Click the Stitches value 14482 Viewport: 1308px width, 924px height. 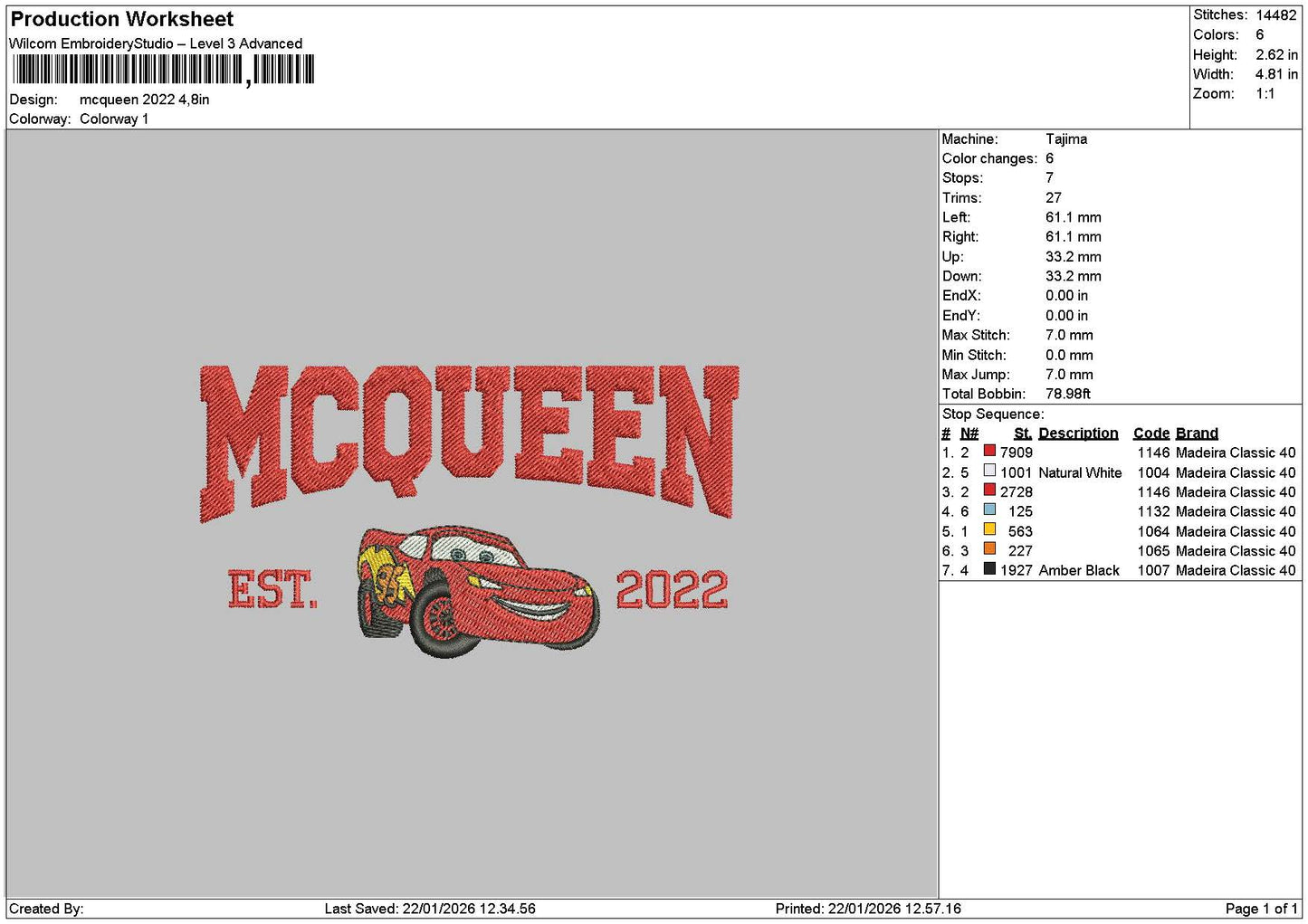coord(1276,15)
